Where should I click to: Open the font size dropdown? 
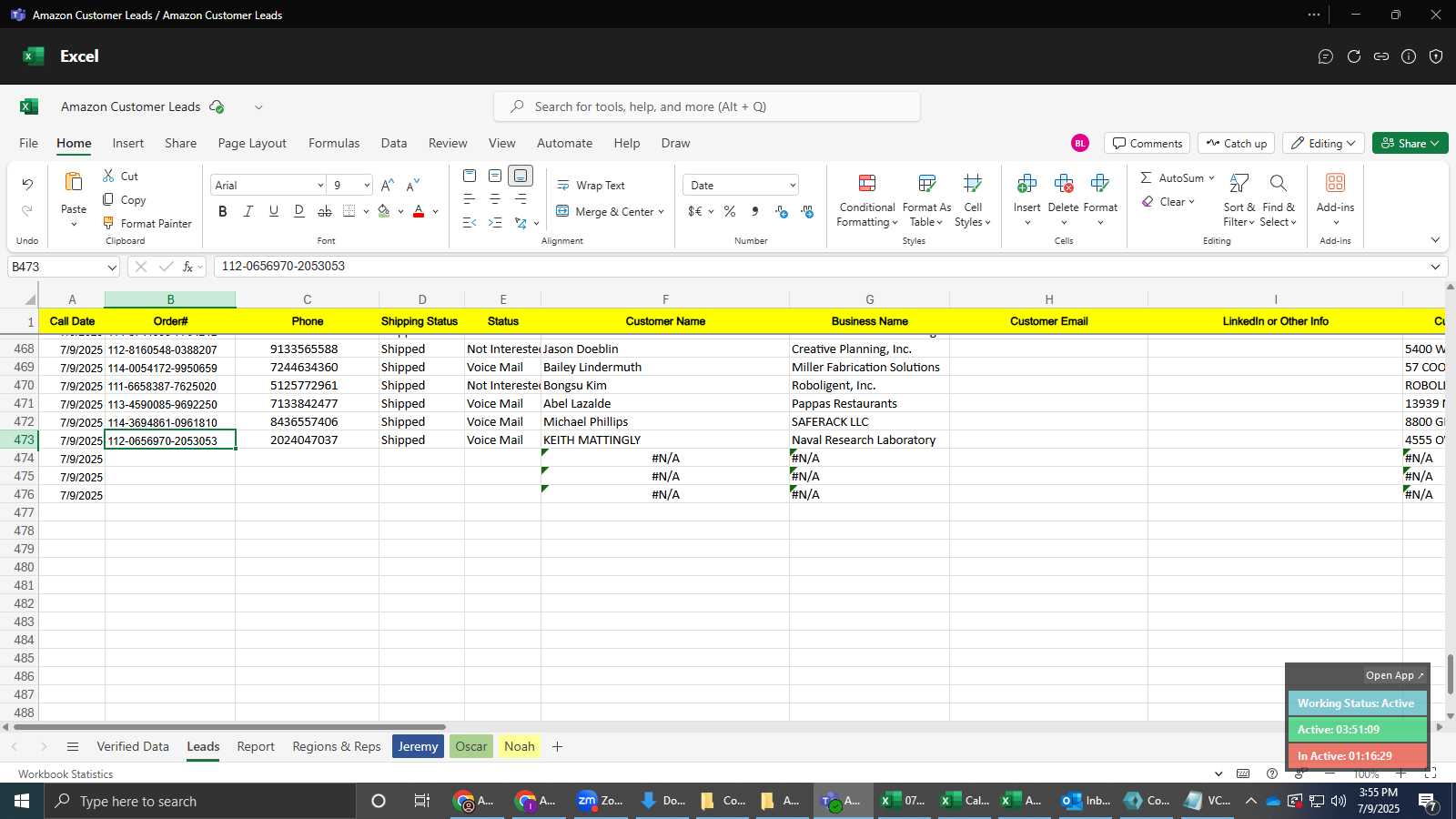(x=367, y=186)
